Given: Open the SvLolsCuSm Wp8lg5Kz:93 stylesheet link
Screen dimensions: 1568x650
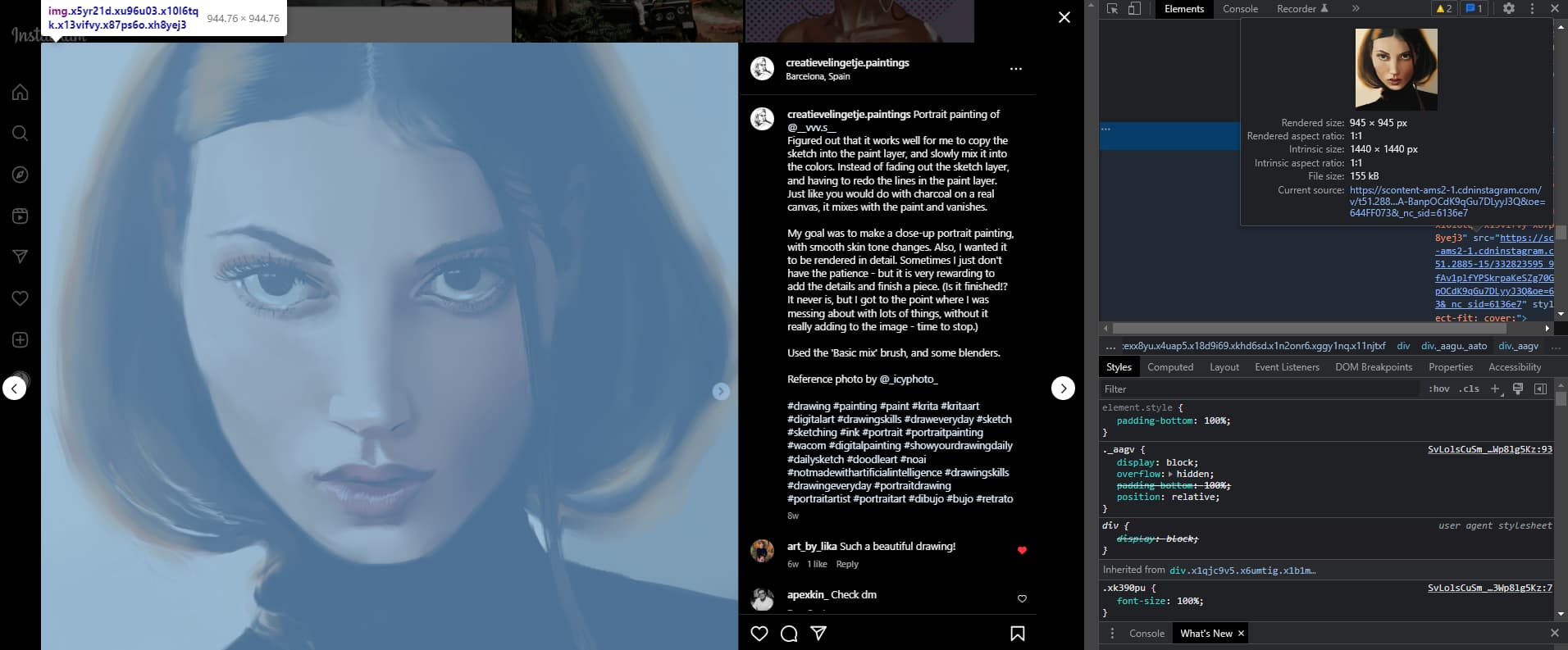Looking at the screenshot, I should pos(1489,449).
